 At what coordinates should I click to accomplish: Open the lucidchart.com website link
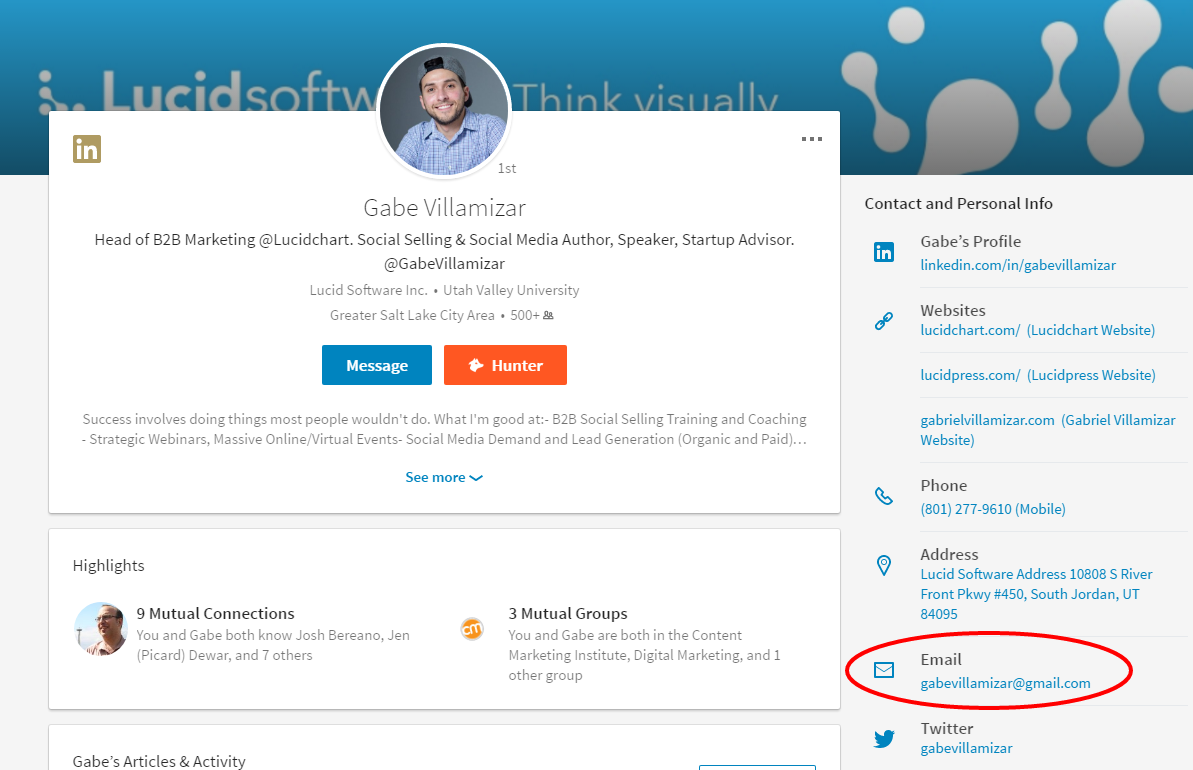click(1038, 330)
